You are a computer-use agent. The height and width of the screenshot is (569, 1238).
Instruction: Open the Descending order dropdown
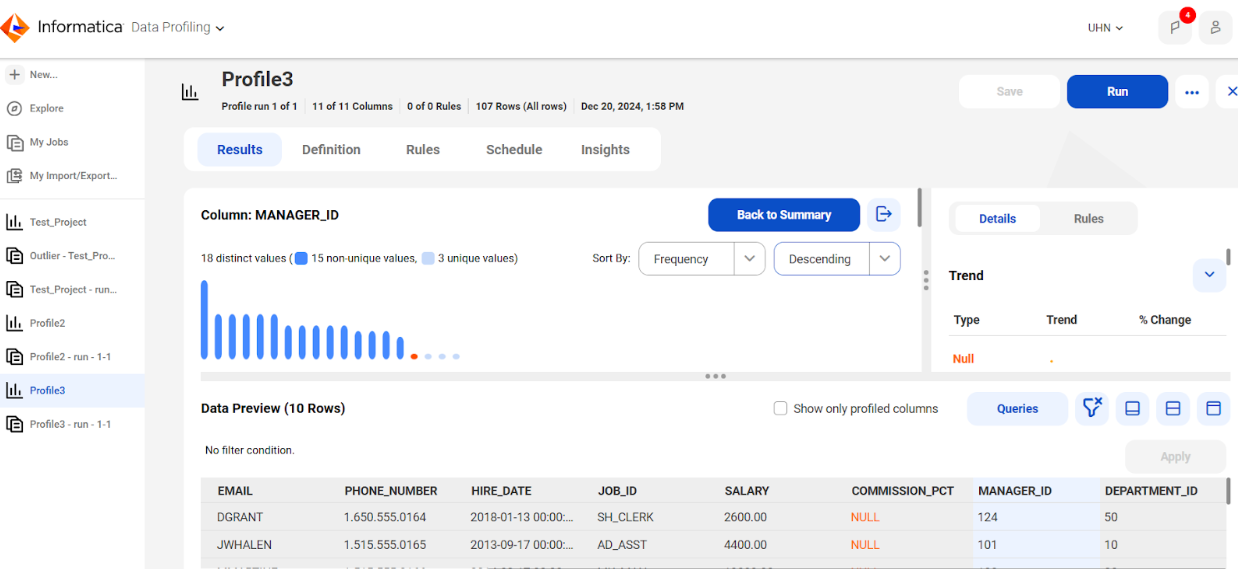tap(837, 259)
